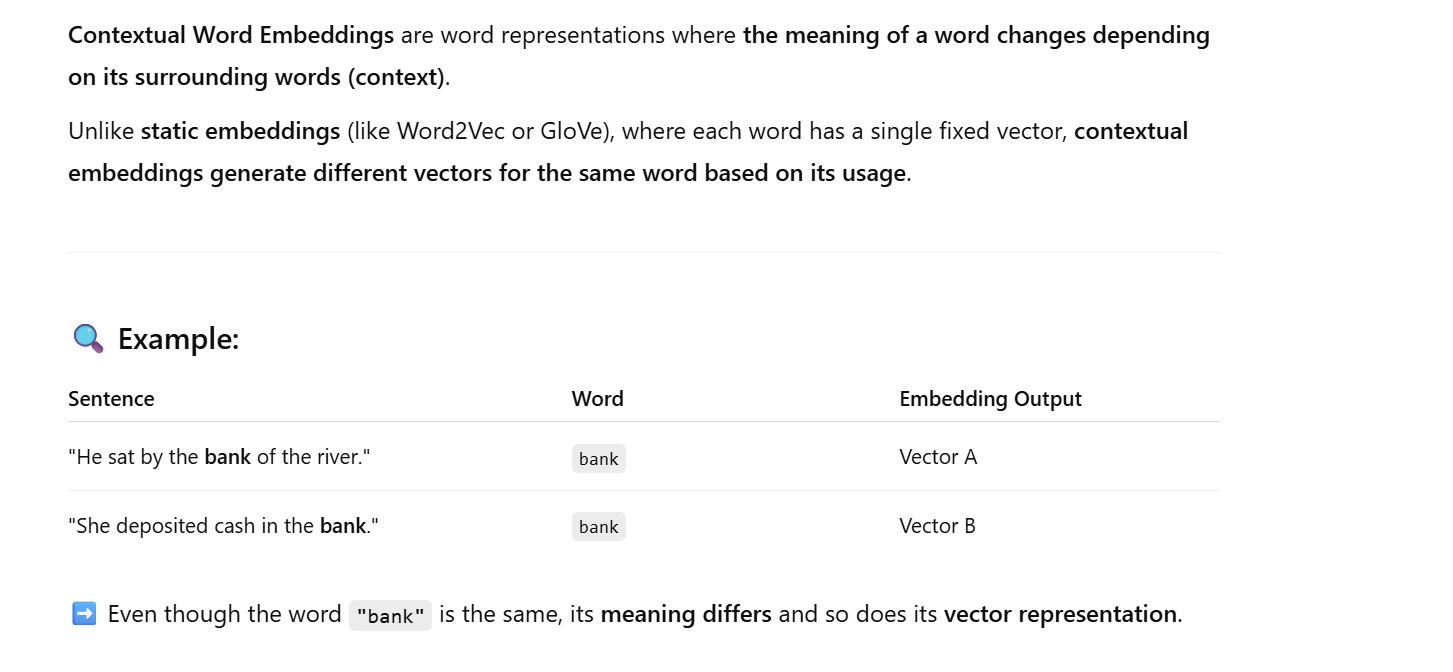Select the Embedding Output column header

(x=990, y=399)
